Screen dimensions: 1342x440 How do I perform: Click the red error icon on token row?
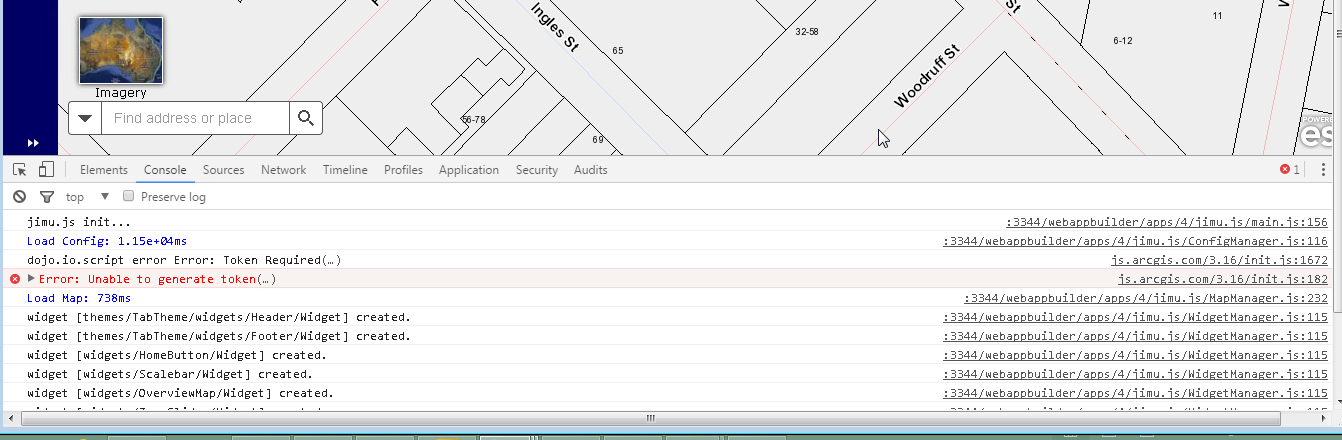pos(14,279)
